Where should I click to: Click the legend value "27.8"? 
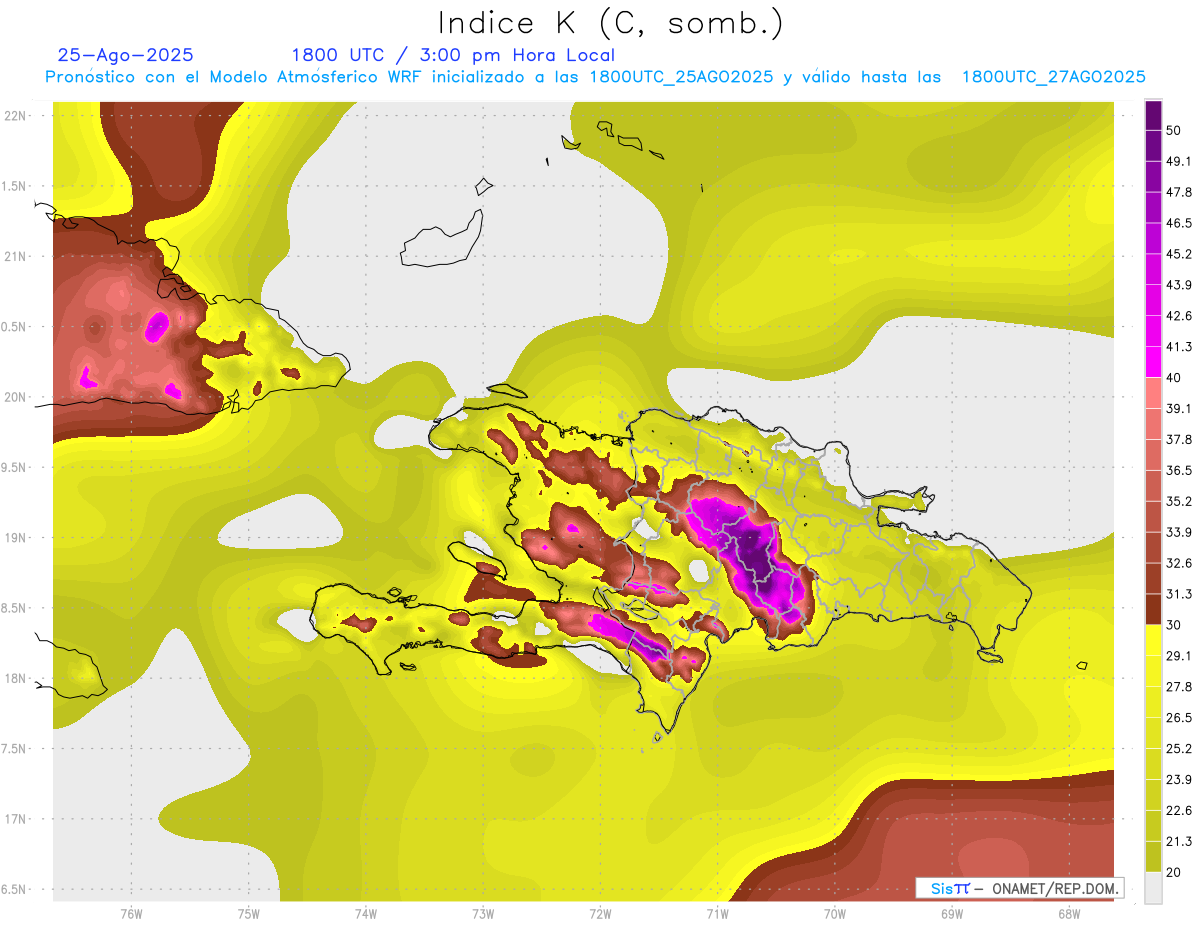coord(1178,687)
